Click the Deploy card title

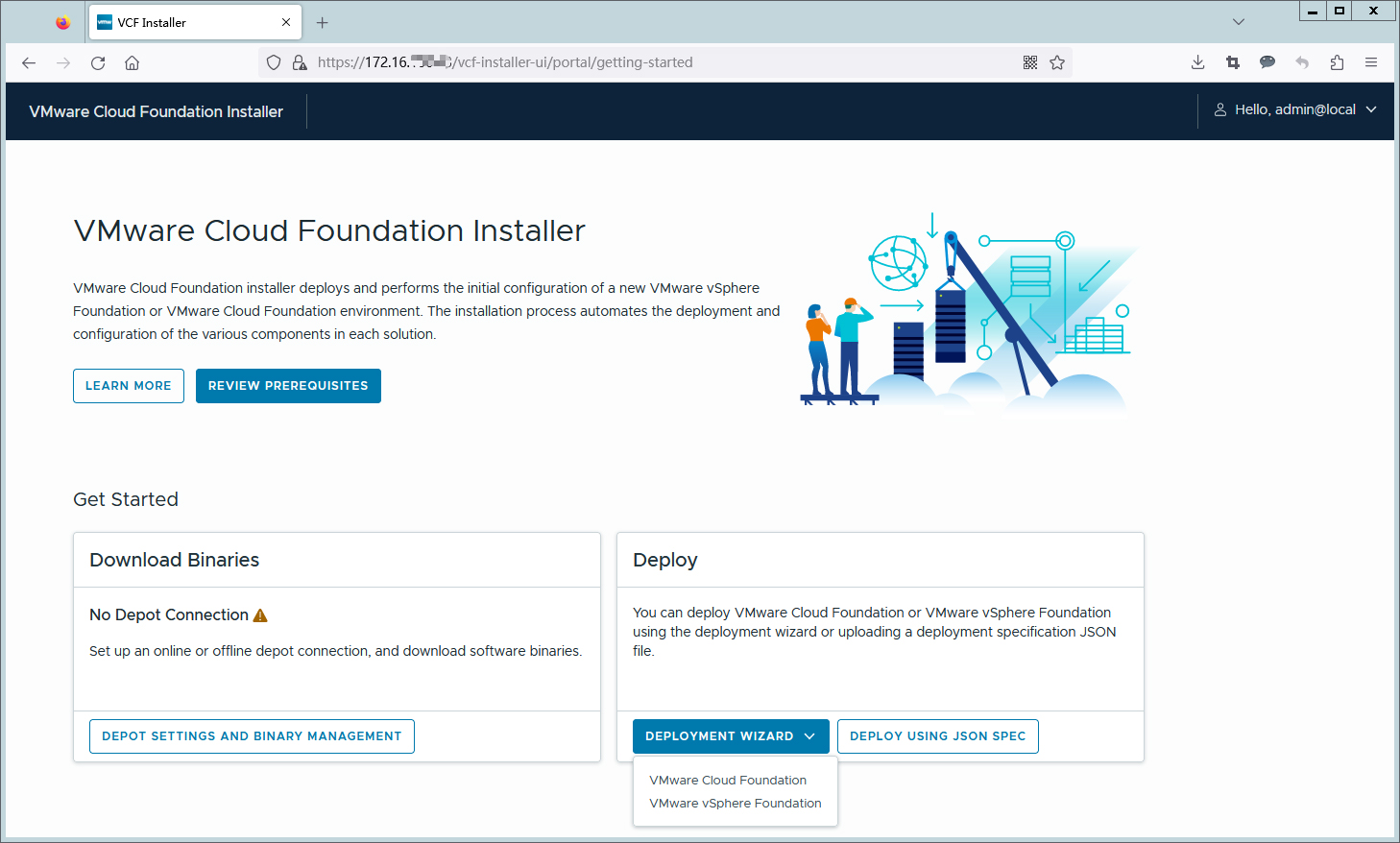665,560
